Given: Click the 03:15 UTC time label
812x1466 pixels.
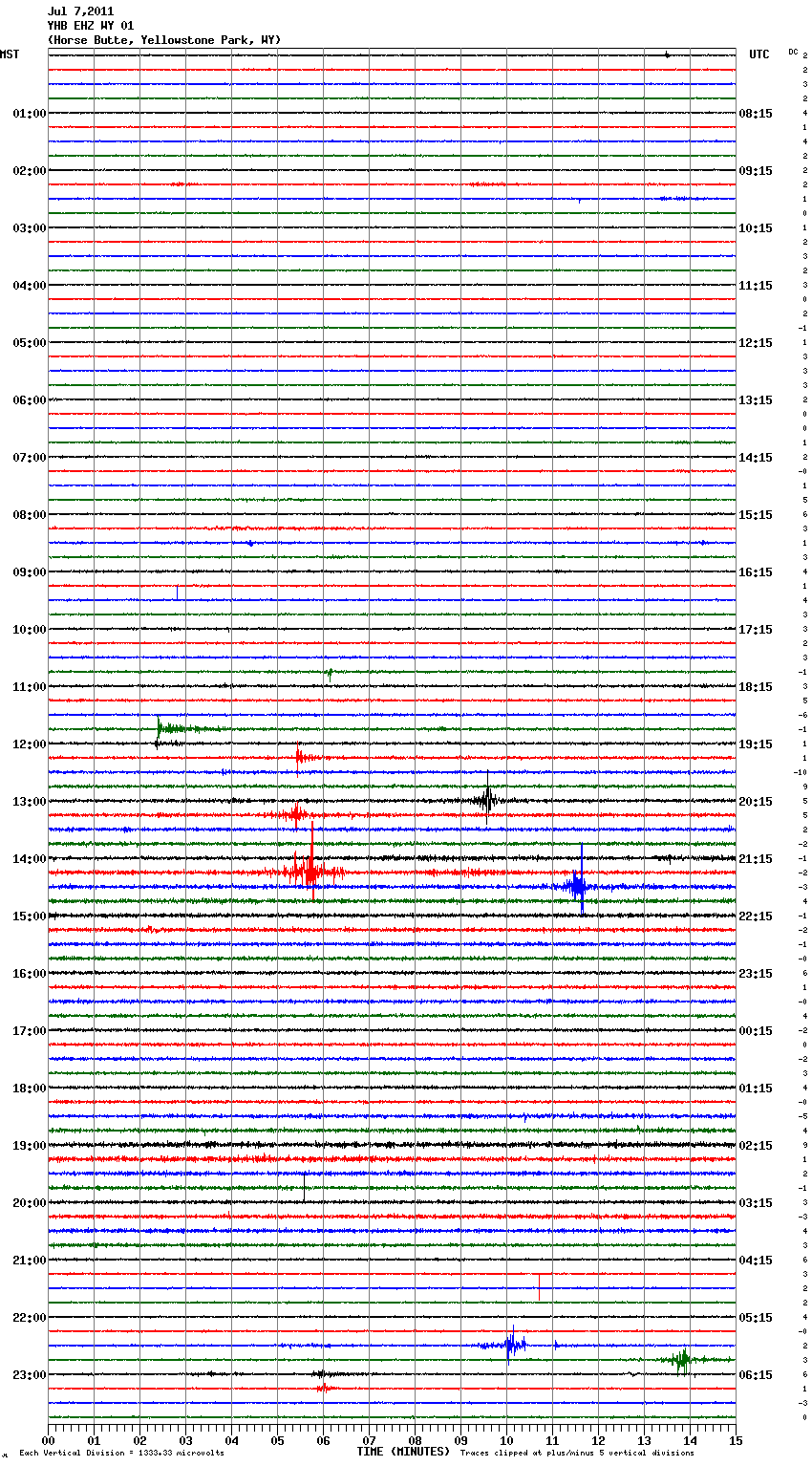Looking at the screenshot, I should pos(756,1203).
